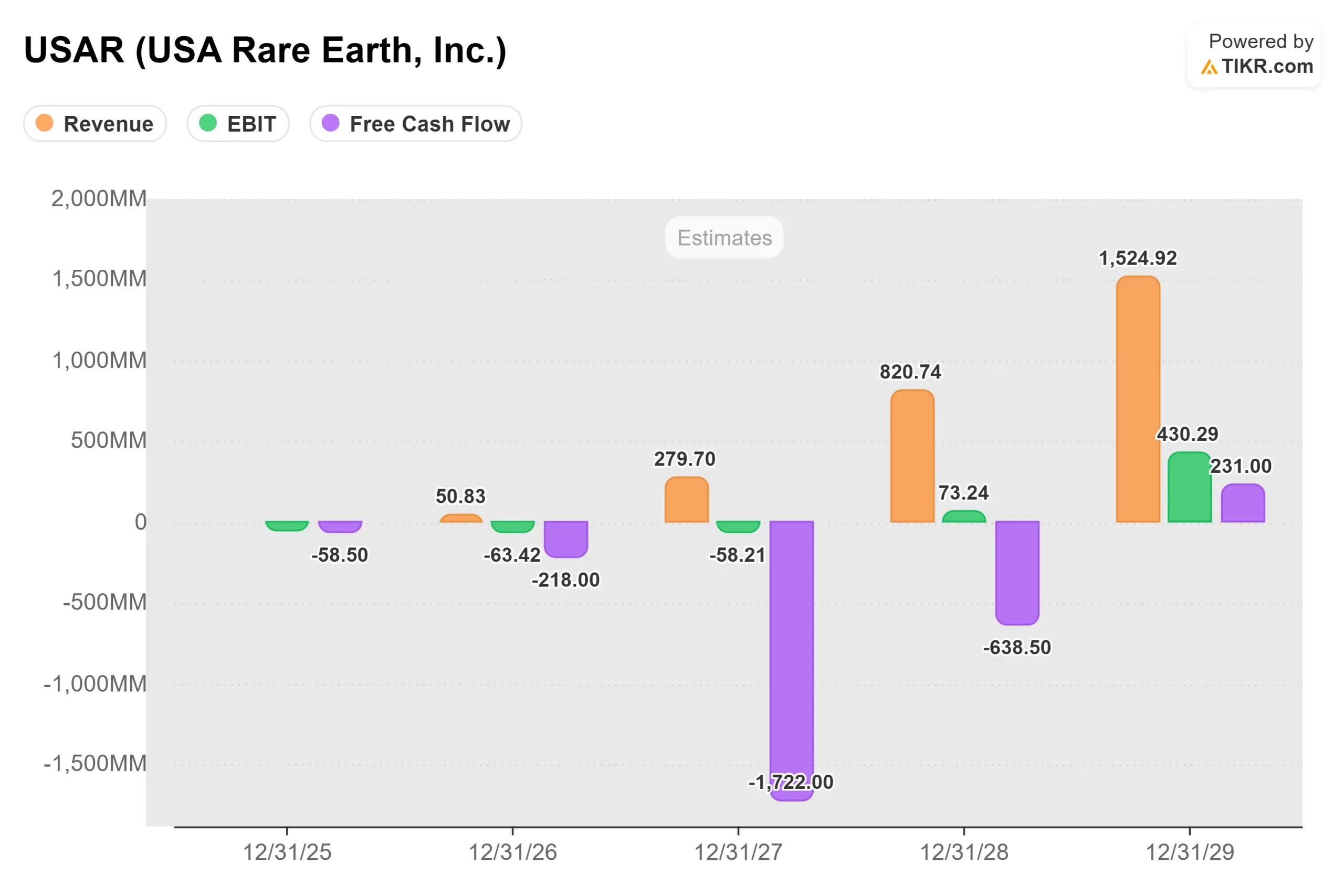The width and height of the screenshot is (1344, 896).
Task: Click the 231.00 free cash flow bar
Action: [x=1243, y=503]
